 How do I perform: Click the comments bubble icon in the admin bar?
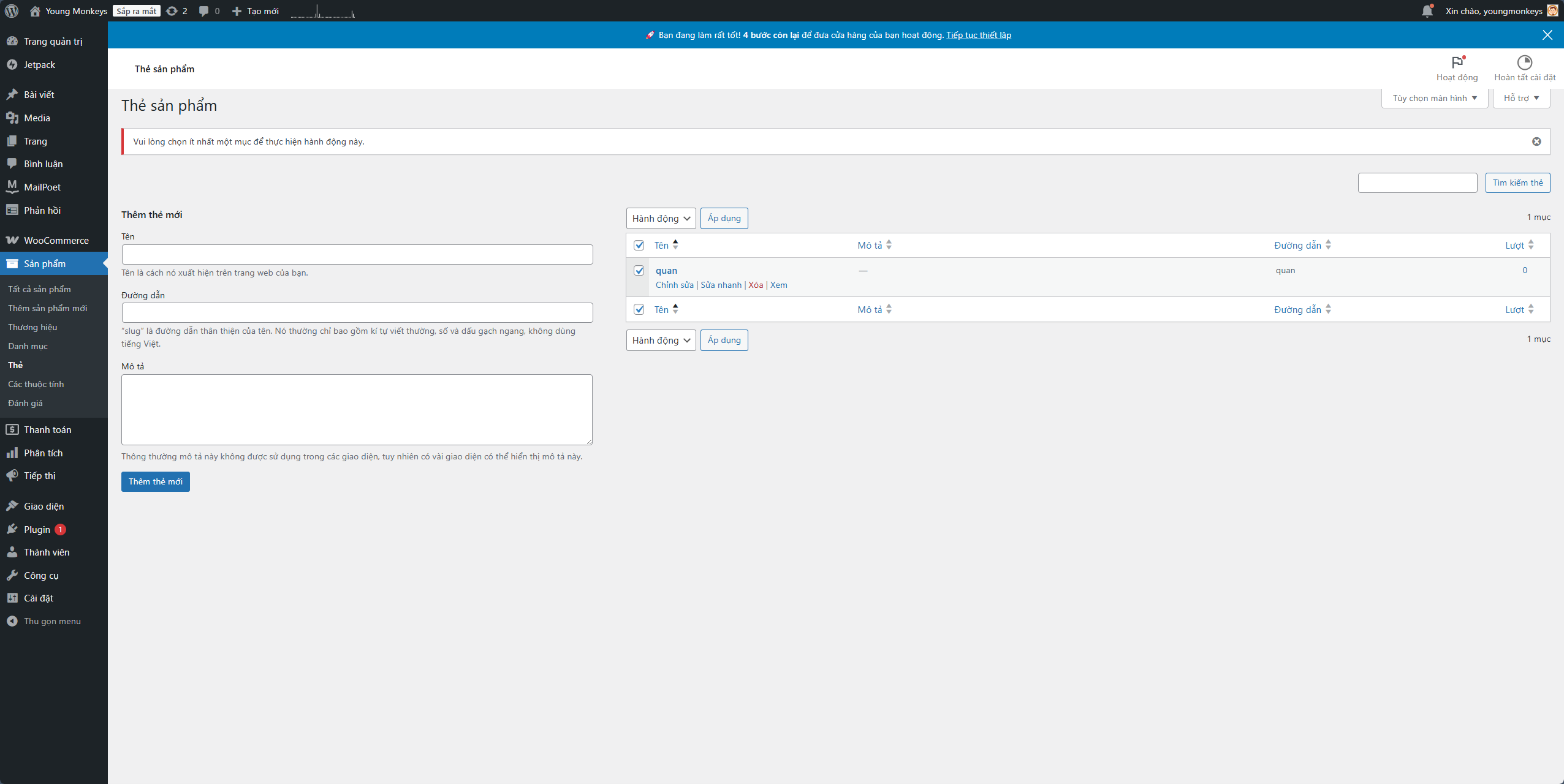(204, 11)
